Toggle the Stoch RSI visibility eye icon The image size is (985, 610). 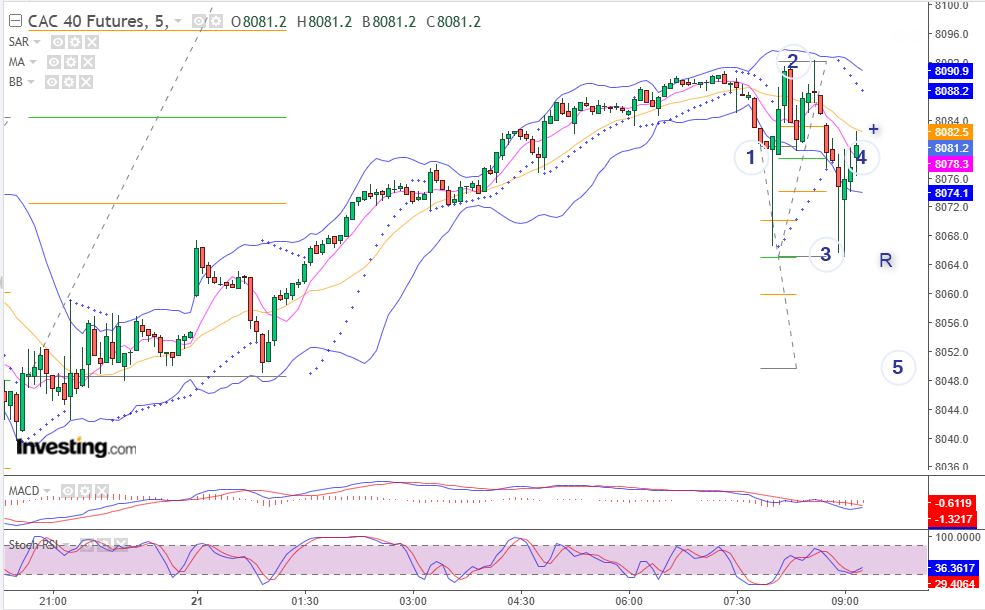click(x=87, y=545)
